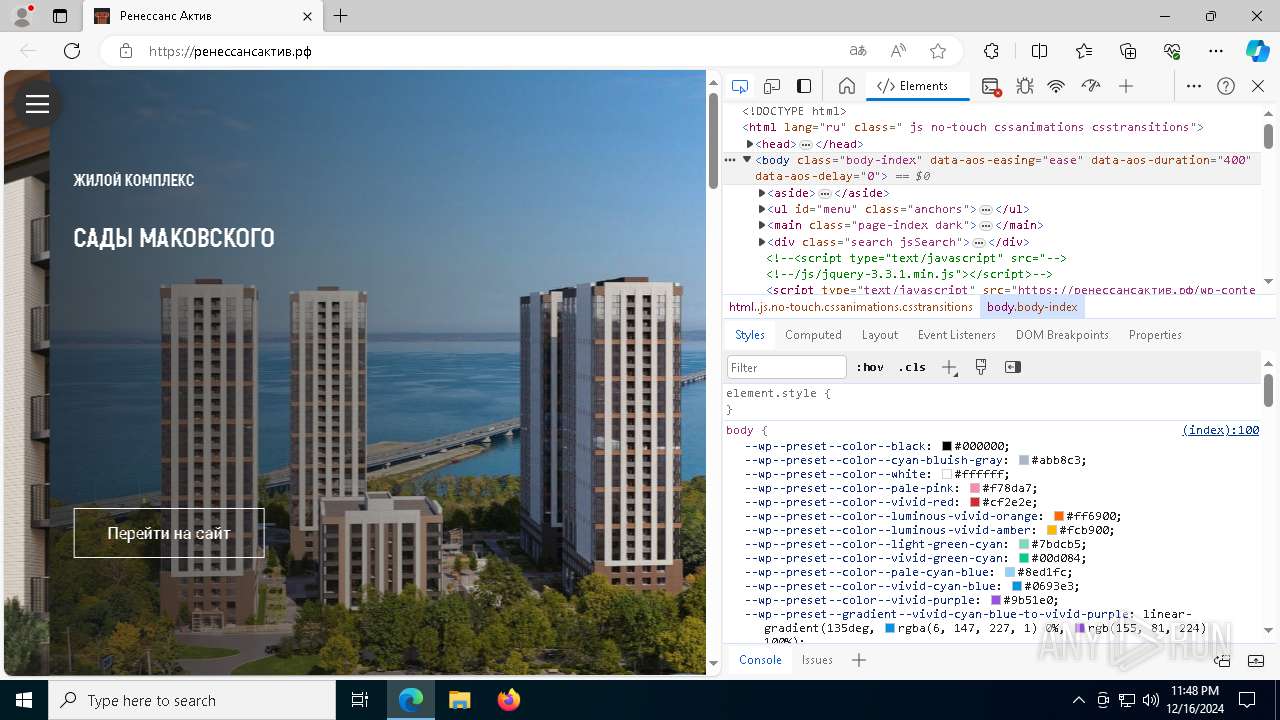Open the (index):100 source link
The width and height of the screenshot is (1280, 720).
pos(1220,430)
